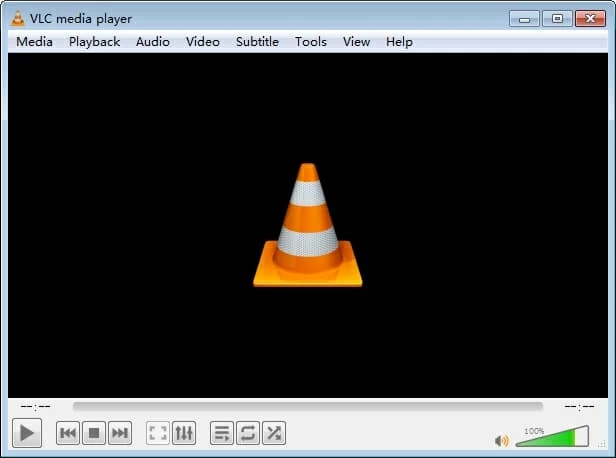
Task: Toggle fullscreen video mode
Action: [157, 433]
